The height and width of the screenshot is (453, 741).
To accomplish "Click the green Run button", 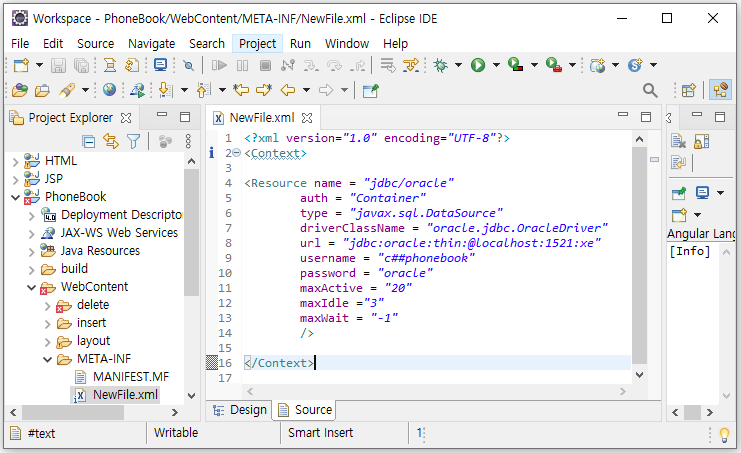I will pos(478,65).
